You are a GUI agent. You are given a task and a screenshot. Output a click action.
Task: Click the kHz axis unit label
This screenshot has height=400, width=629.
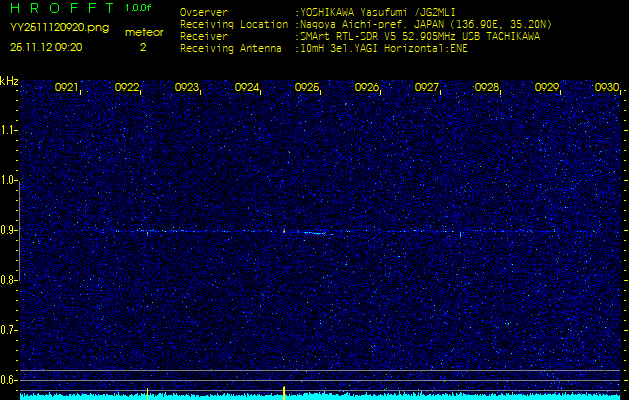click(9, 81)
